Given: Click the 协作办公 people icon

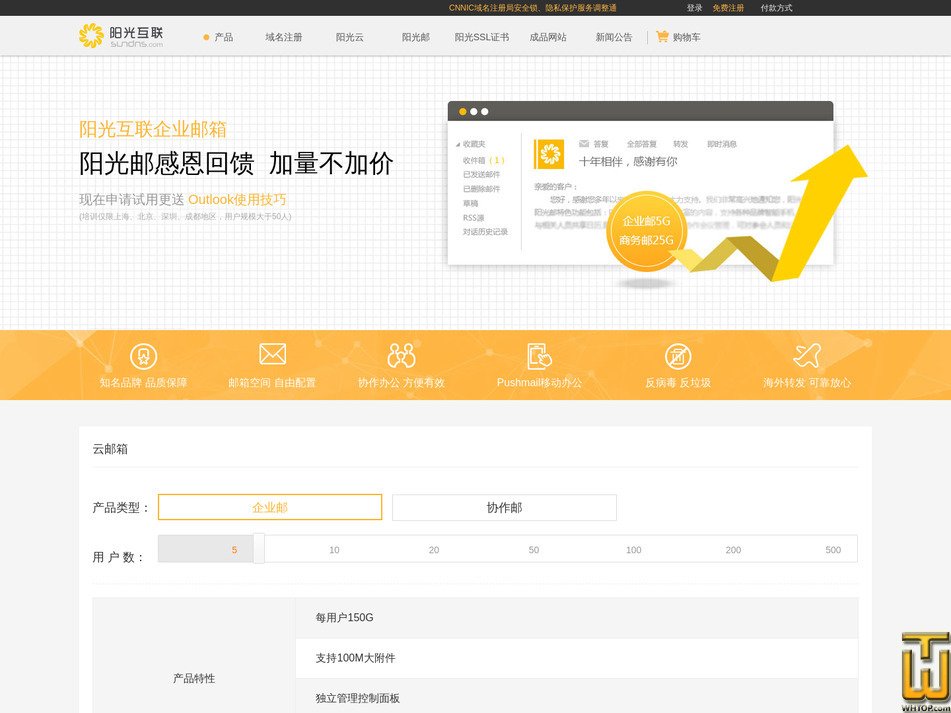Looking at the screenshot, I should click(402, 356).
